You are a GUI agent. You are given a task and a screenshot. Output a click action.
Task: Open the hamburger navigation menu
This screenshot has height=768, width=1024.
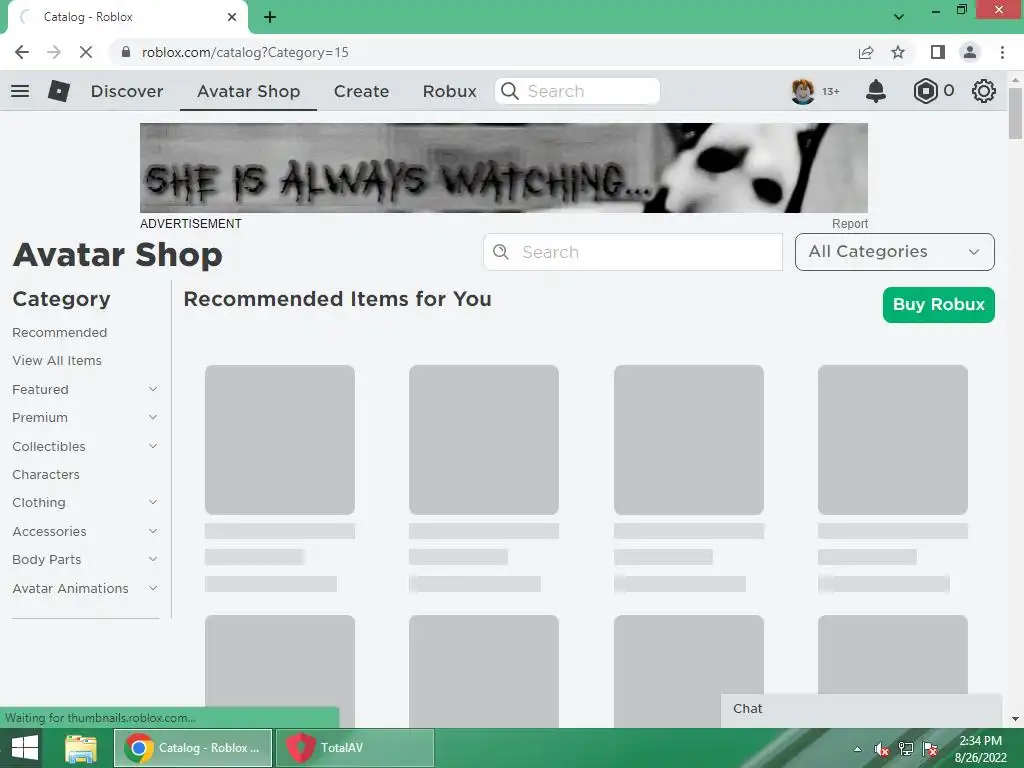pyautogui.click(x=20, y=91)
